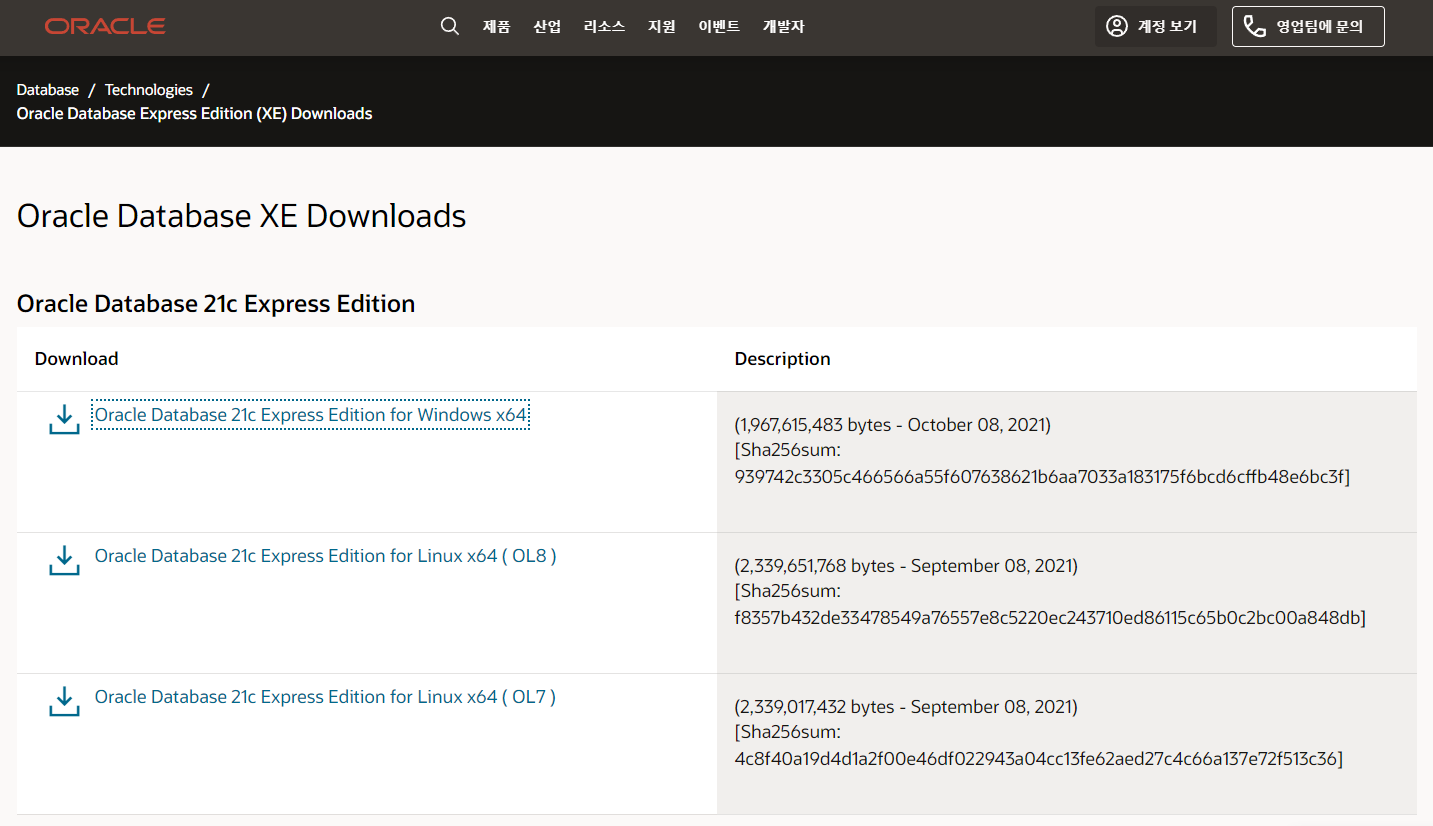1433x826 pixels.
Task: Open the search magnifier icon
Action: tap(450, 26)
